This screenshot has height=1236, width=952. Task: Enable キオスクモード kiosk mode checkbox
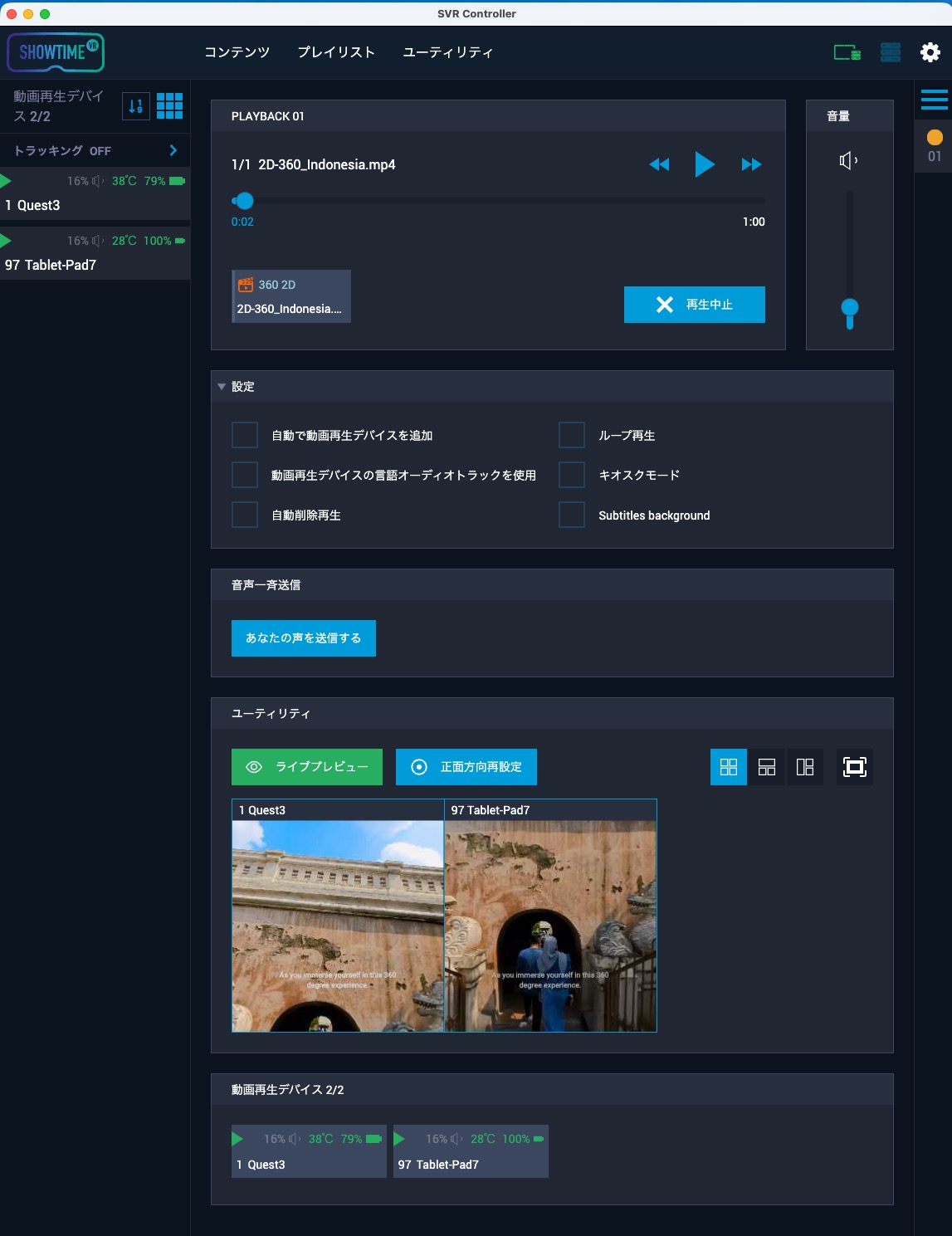(x=572, y=475)
